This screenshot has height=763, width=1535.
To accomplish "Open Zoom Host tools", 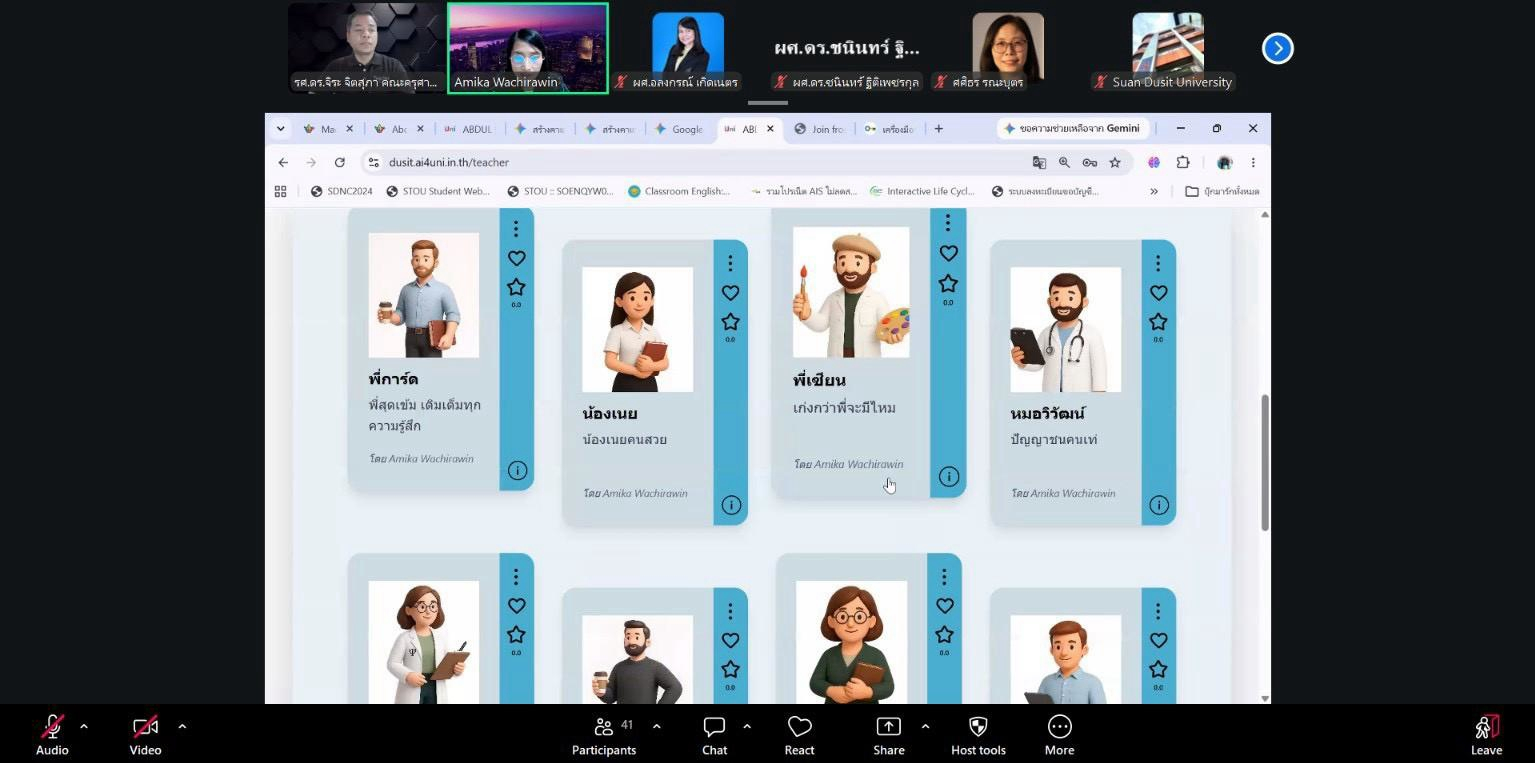I will 978,735.
